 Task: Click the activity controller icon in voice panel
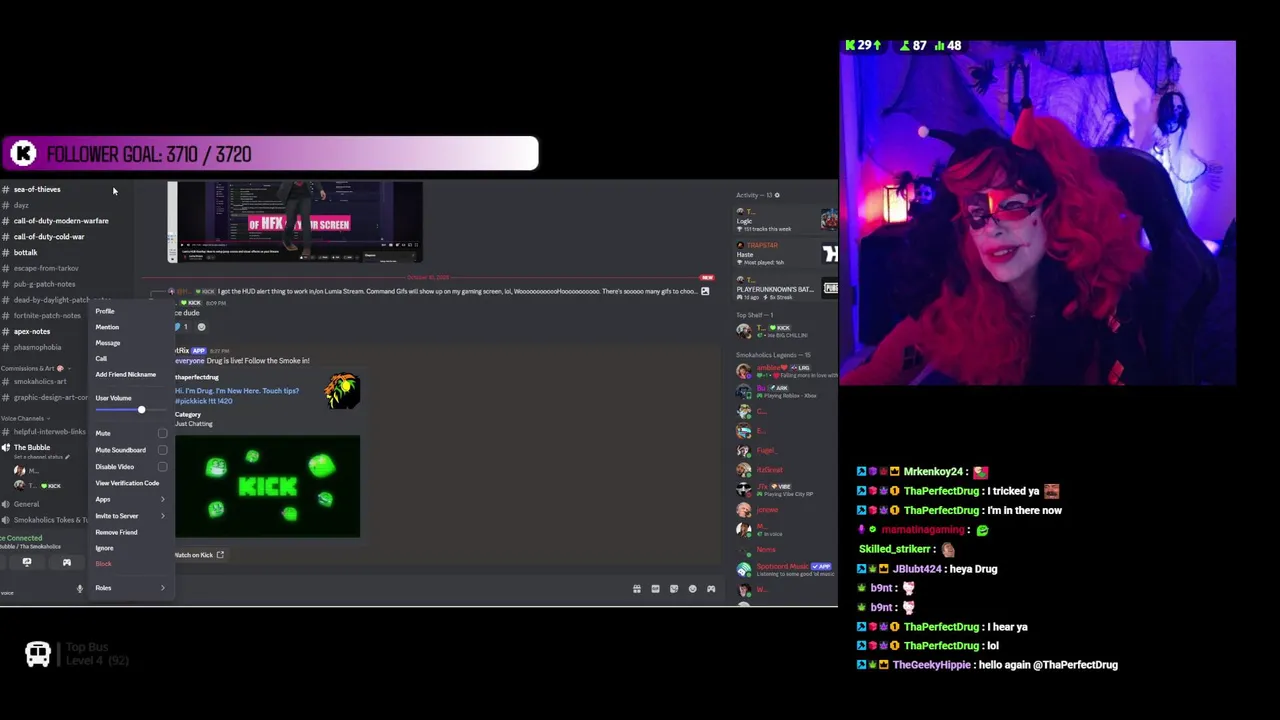tap(66, 562)
